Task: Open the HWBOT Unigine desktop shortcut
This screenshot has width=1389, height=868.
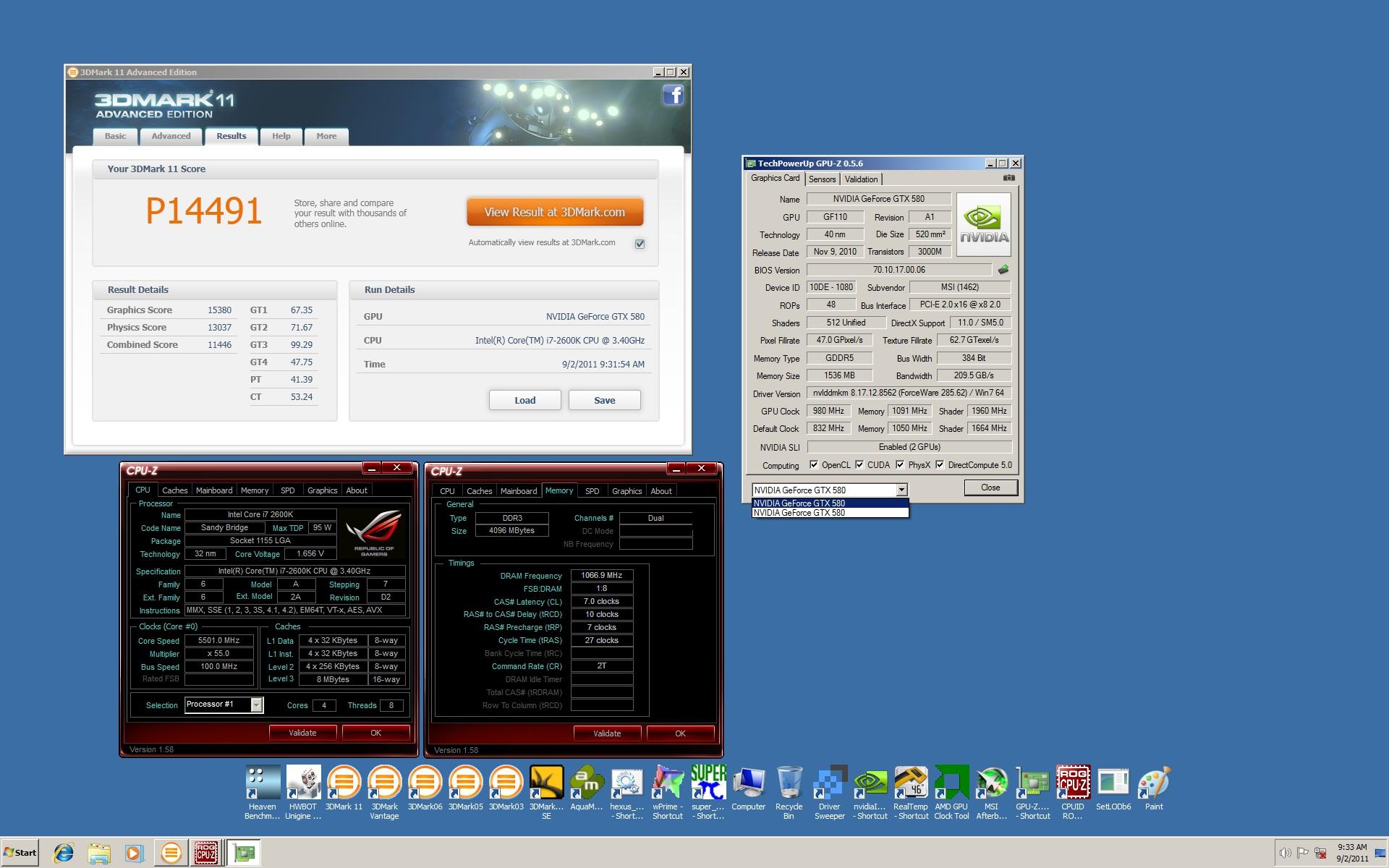Action: point(303,793)
